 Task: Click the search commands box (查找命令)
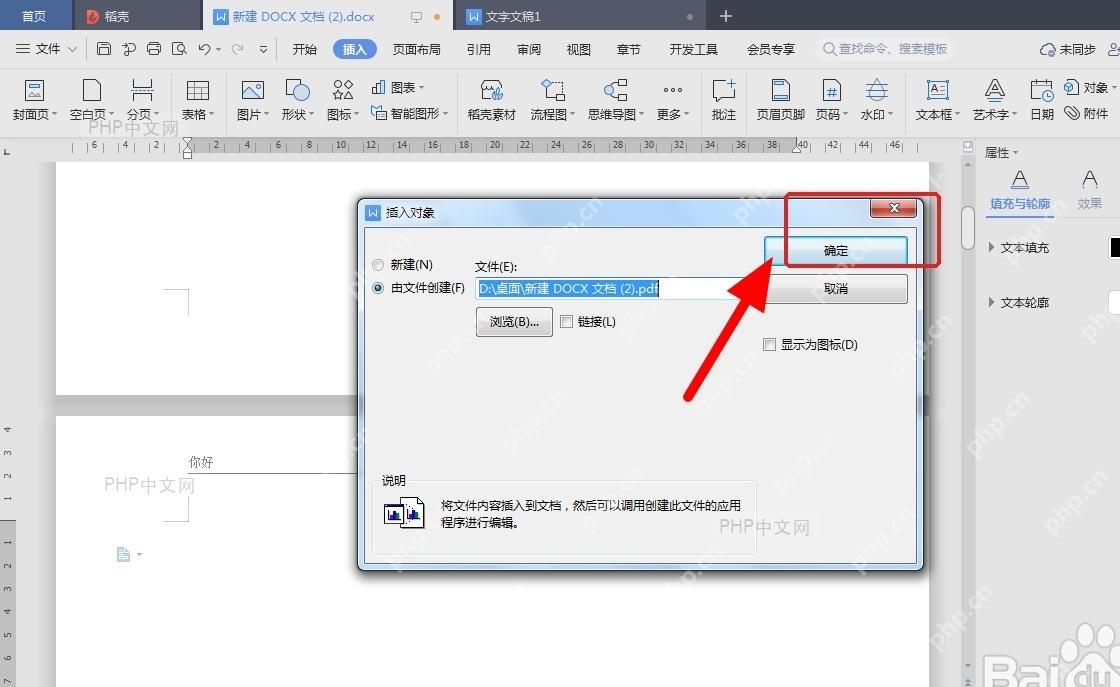[x=886, y=49]
